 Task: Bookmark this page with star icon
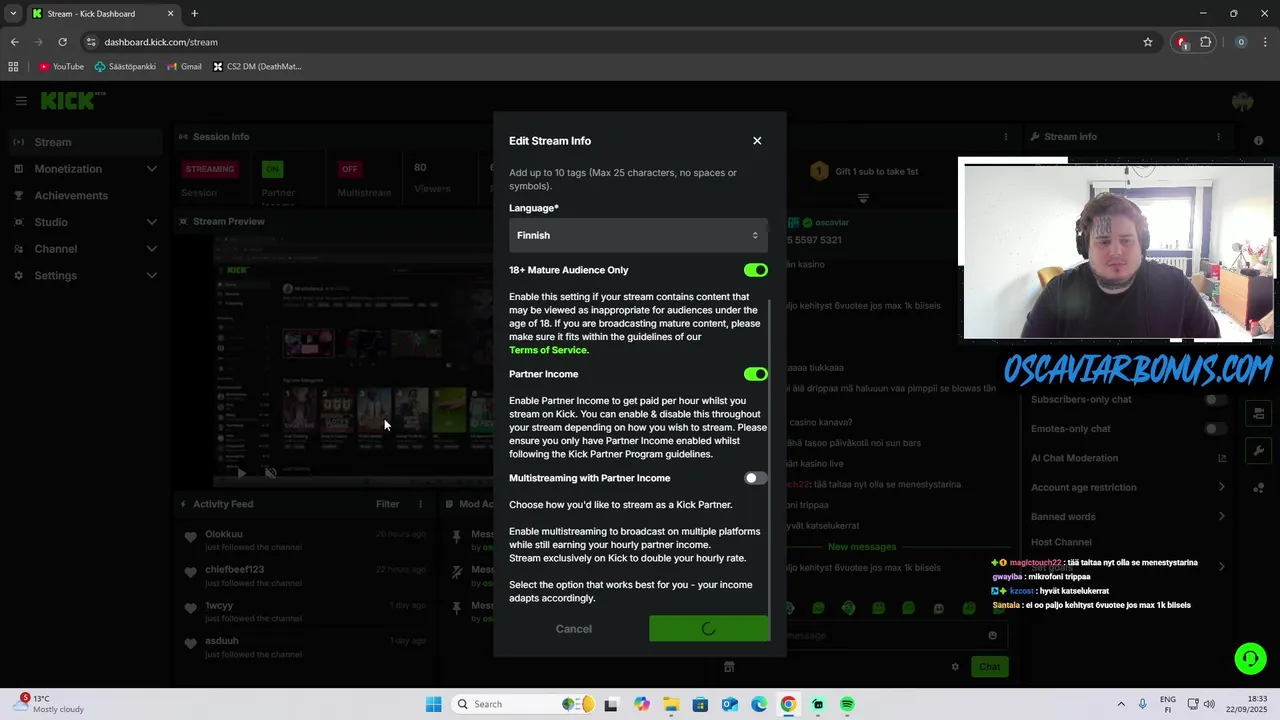point(1148,42)
